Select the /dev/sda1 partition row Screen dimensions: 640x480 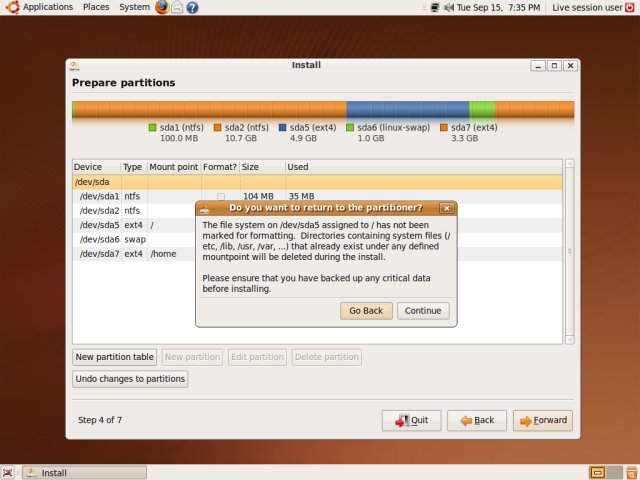click(318, 196)
